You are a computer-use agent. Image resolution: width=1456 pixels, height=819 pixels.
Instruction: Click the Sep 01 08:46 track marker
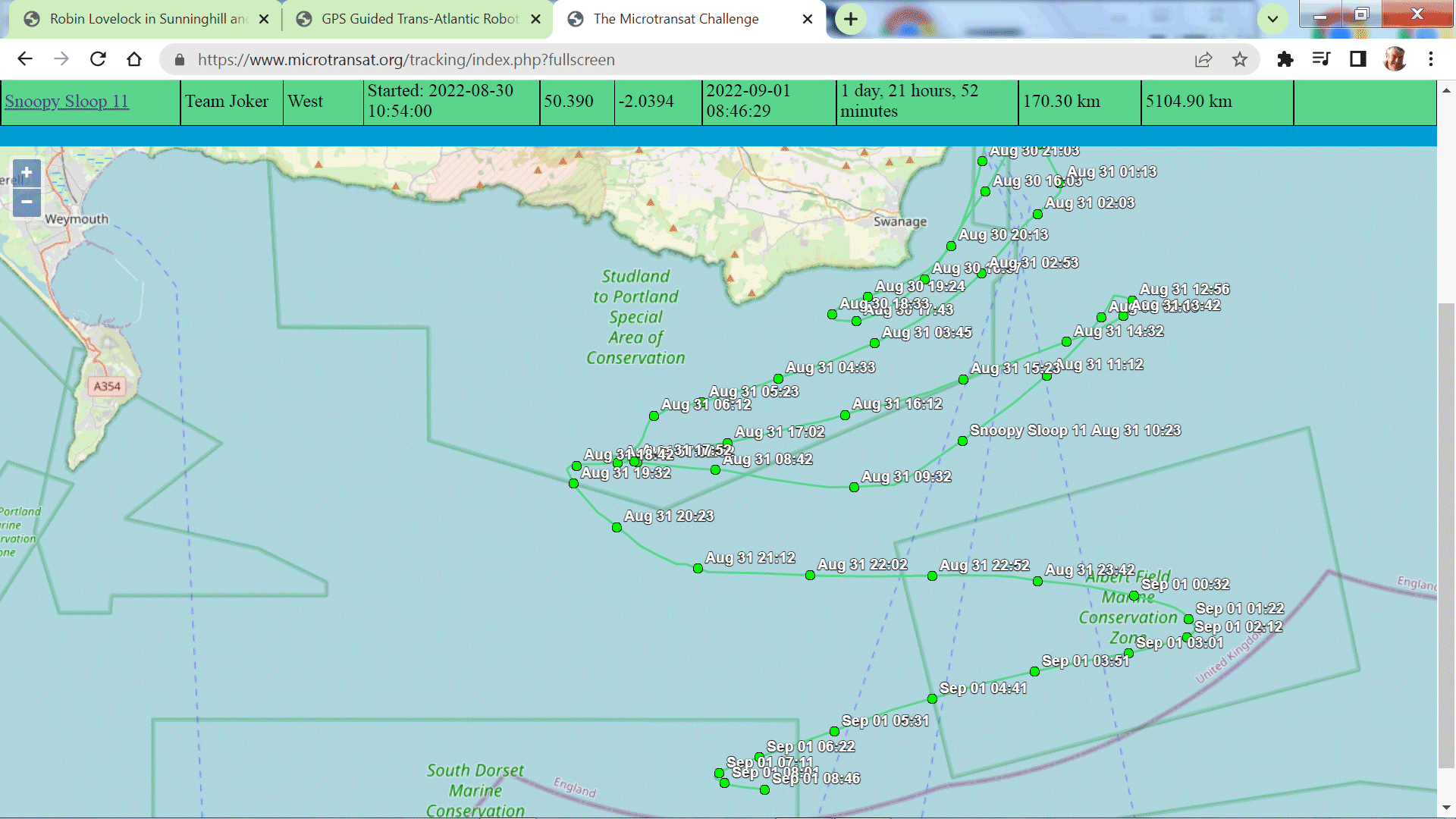pos(764,790)
